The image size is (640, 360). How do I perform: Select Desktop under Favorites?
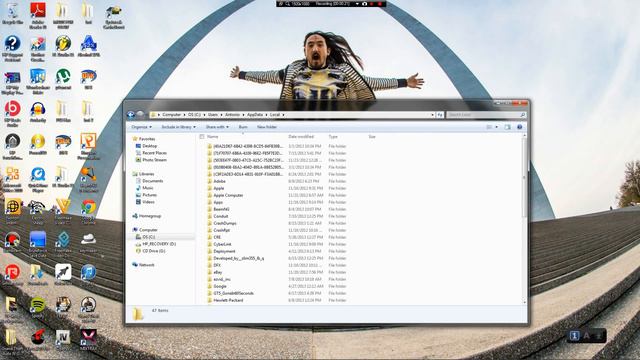[149, 146]
